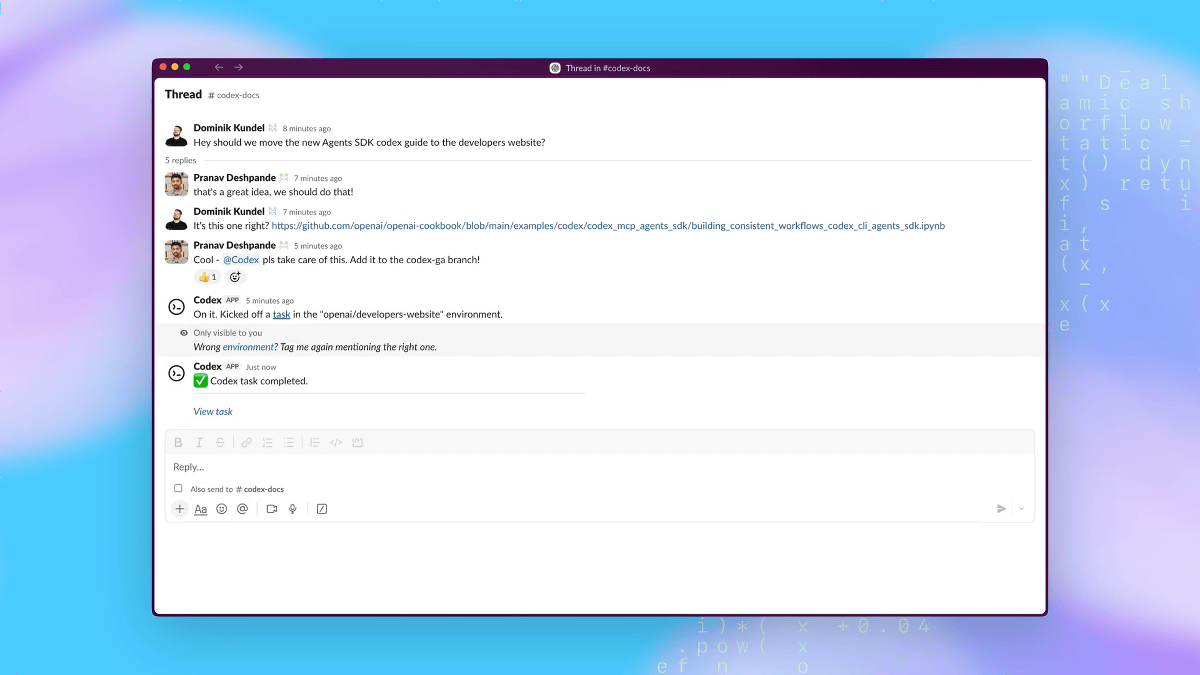Open the plus attachments menu
The image size is (1200, 675).
(x=180, y=509)
